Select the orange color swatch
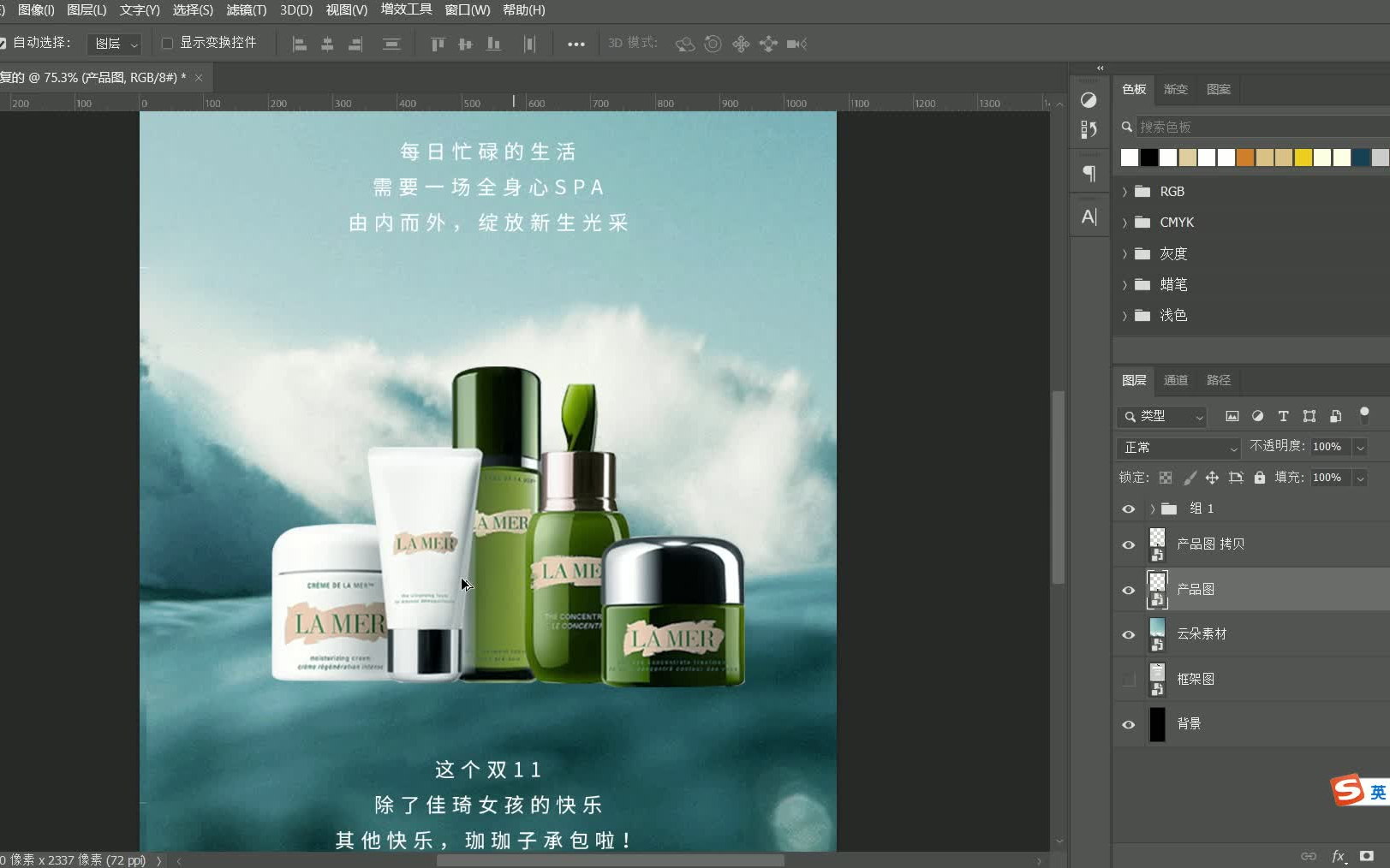The width and height of the screenshot is (1390, 868). click(1245, 158)
